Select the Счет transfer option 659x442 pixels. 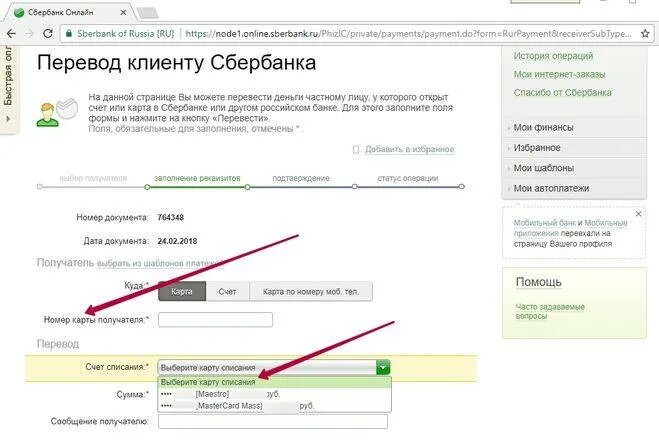227,292
